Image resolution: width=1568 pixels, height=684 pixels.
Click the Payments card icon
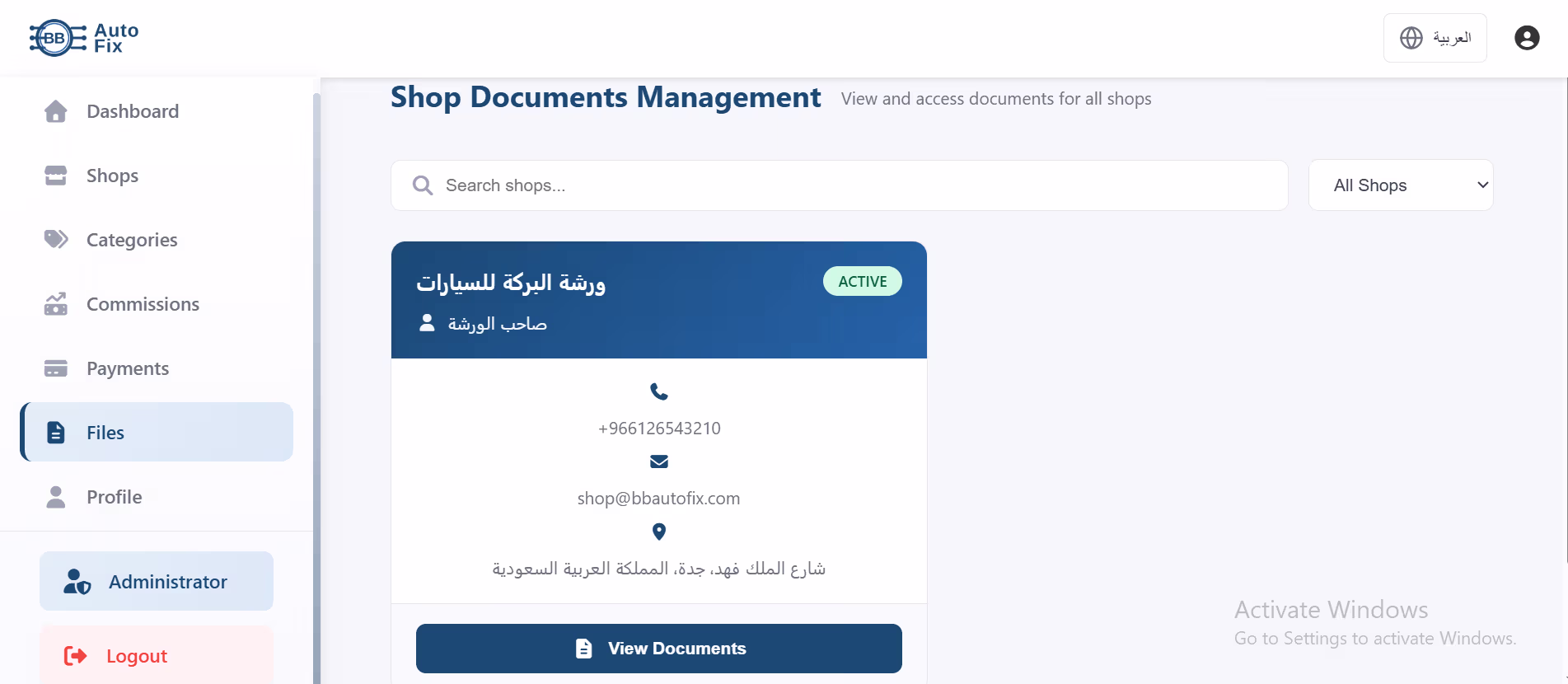coord(56,368)
